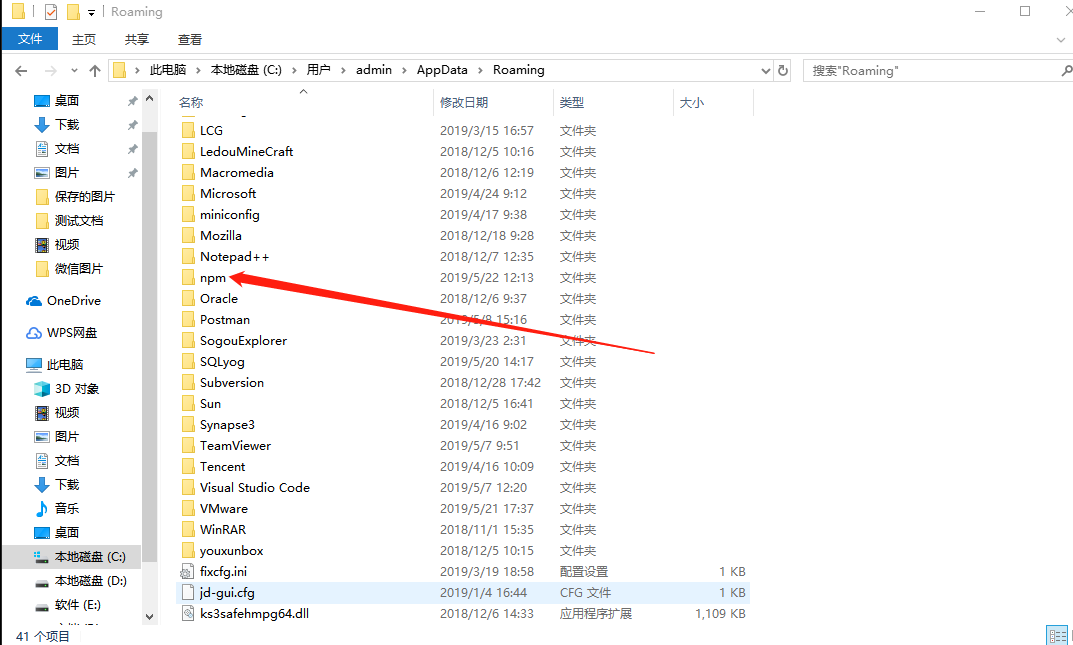Image resolution: width=1073 pixels, height=645 pixels.
Task: Select 本地磁盘 (D:) in the navigation pane
Action: [x=90, y=581]
